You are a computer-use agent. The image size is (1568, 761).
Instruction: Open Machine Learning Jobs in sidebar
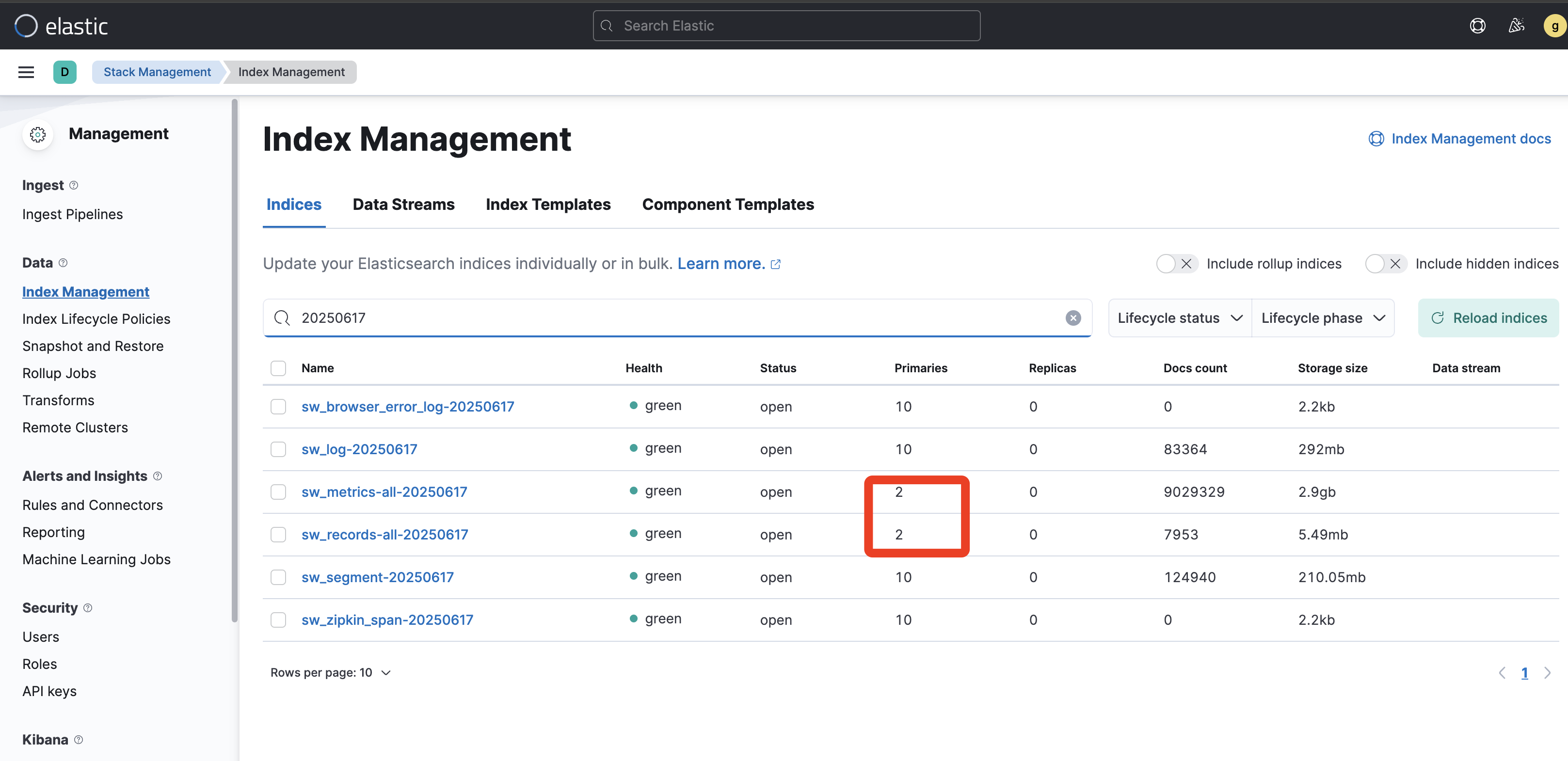click(96, 559)
